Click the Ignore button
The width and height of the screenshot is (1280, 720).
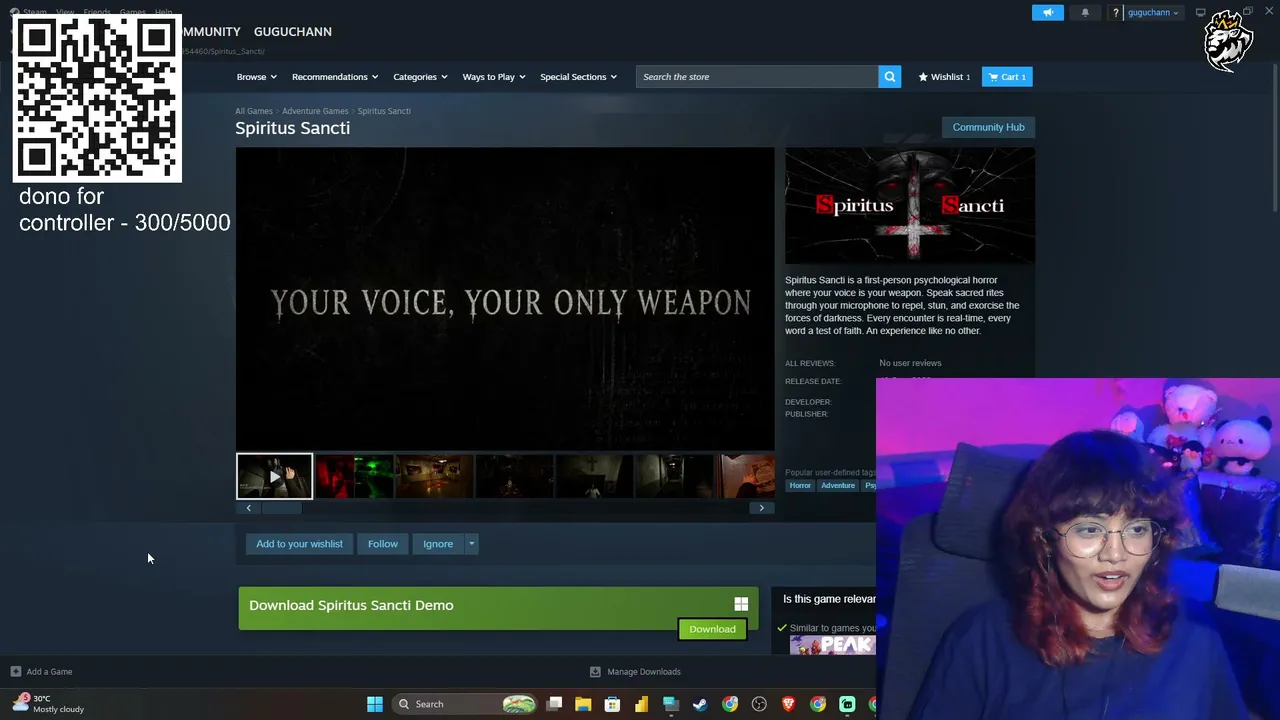[x=438, y=544]
